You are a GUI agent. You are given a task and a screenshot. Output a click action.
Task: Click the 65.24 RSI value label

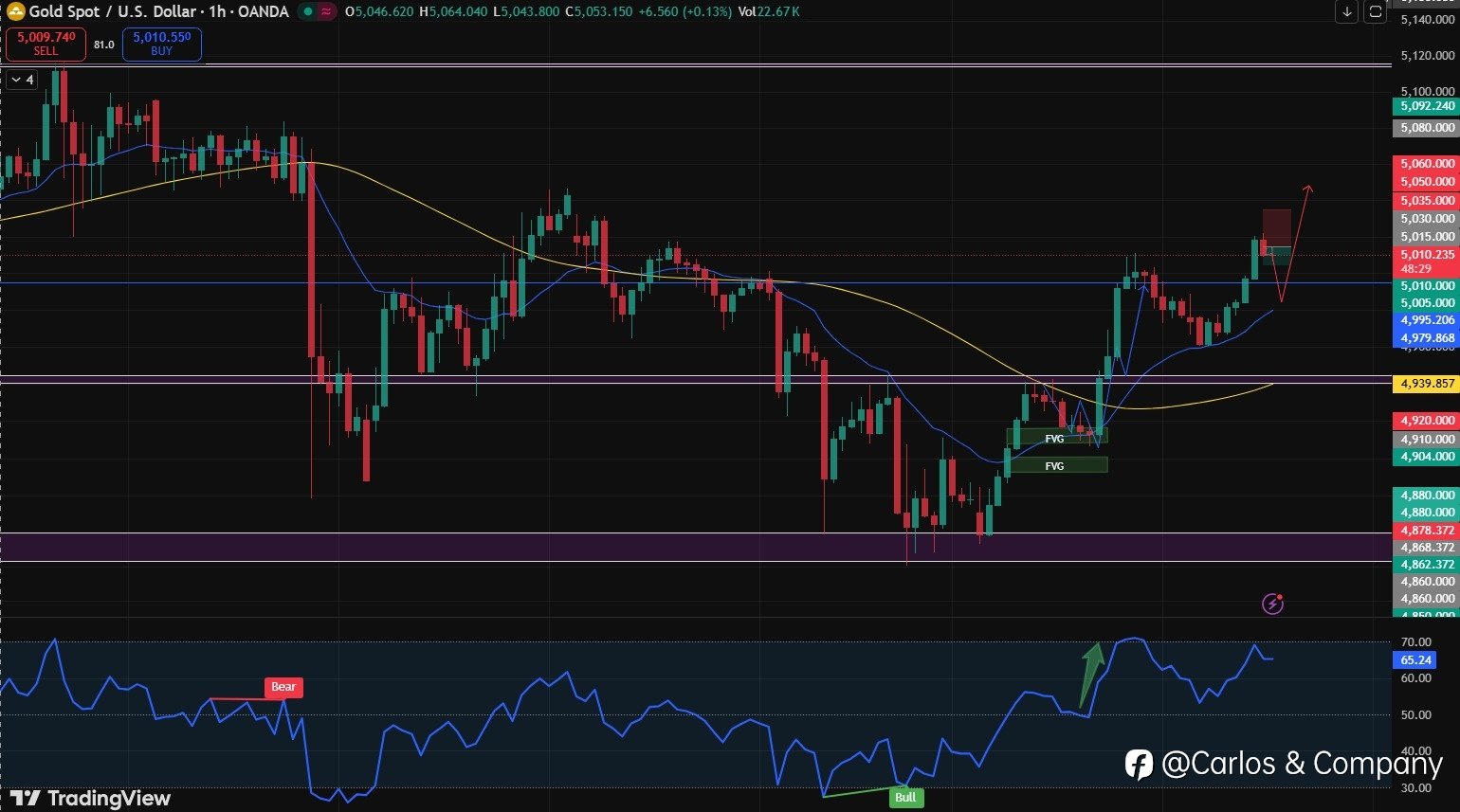pyautogui.click(x=1415, y=659)
